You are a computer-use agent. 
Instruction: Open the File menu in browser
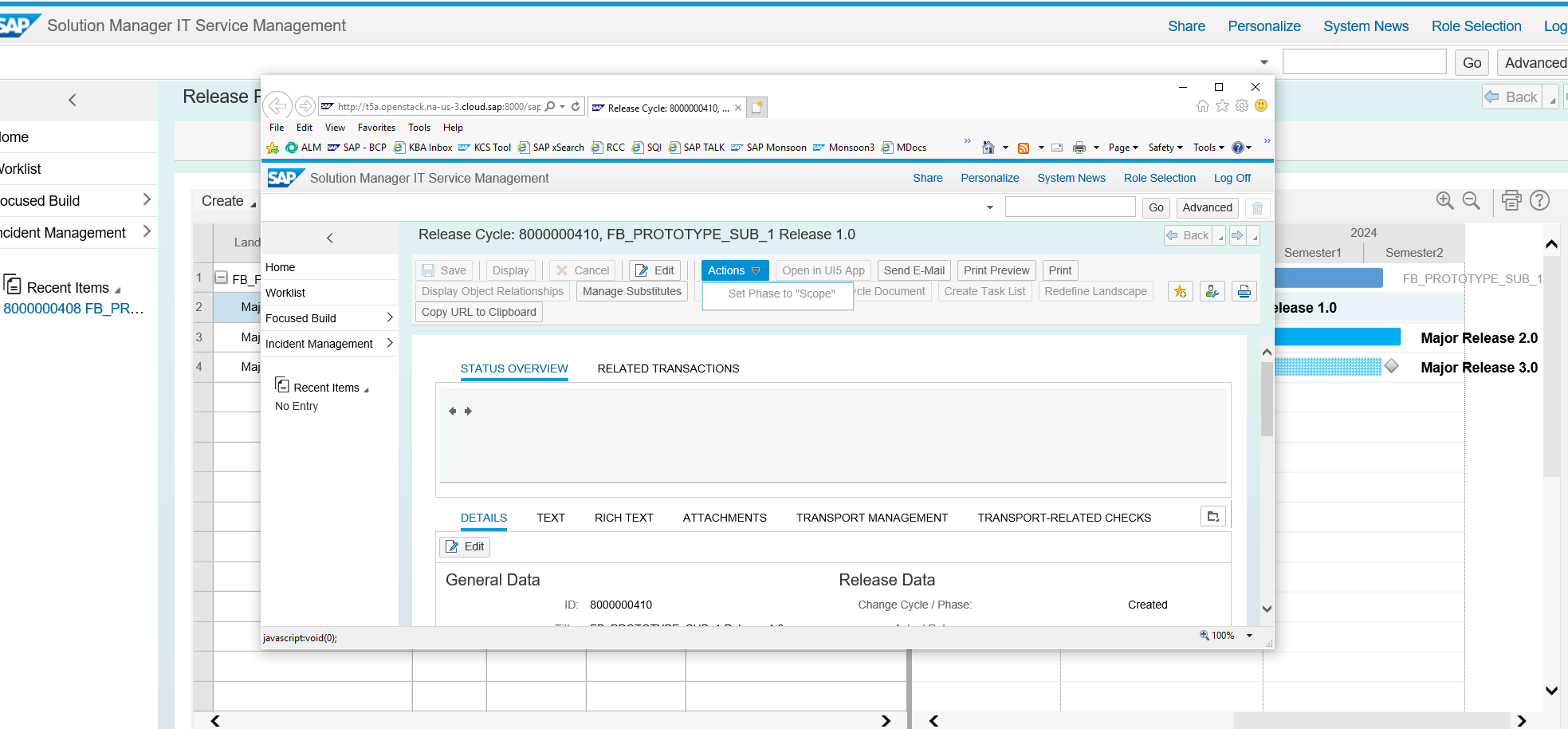pyautogui.click(x=277, y=128)
